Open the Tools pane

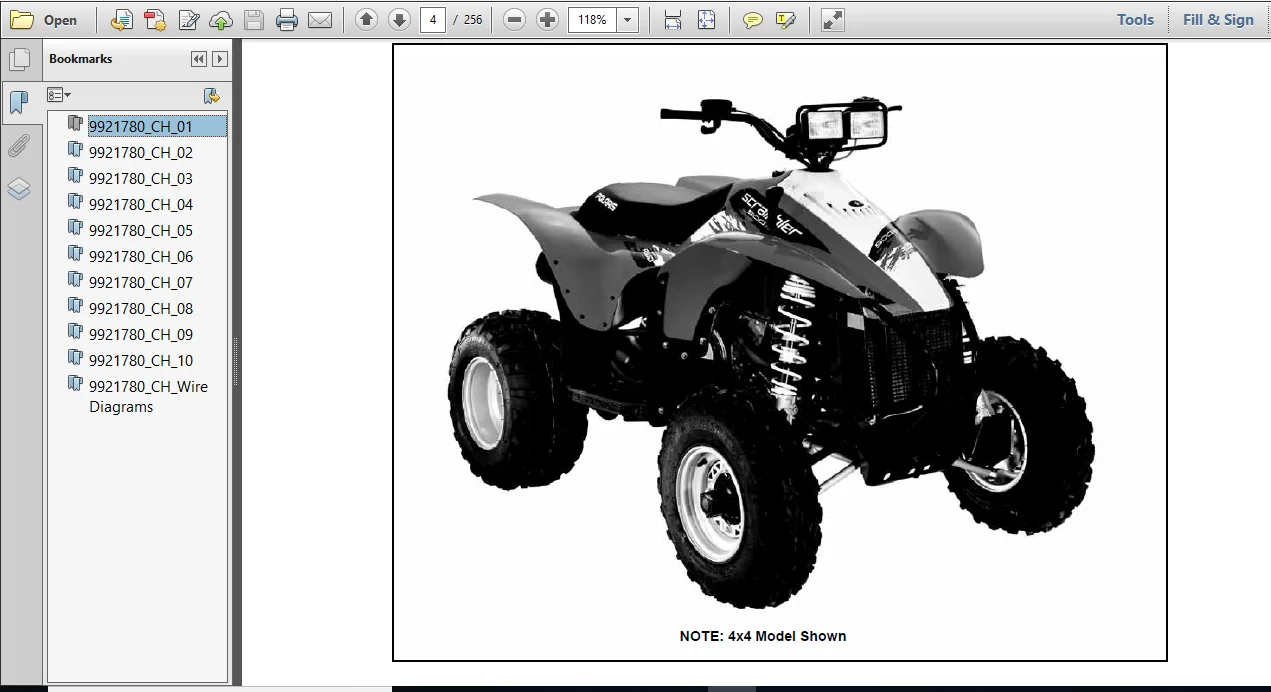[1135, 19]
